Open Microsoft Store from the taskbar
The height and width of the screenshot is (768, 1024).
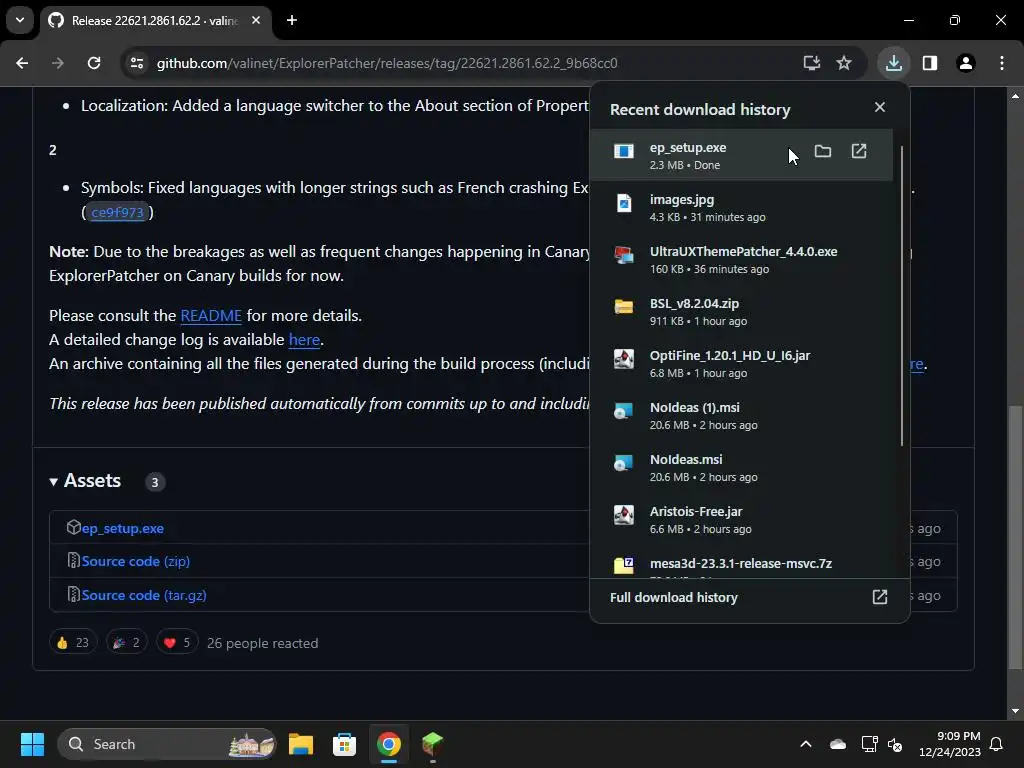(x=344, y=744)
